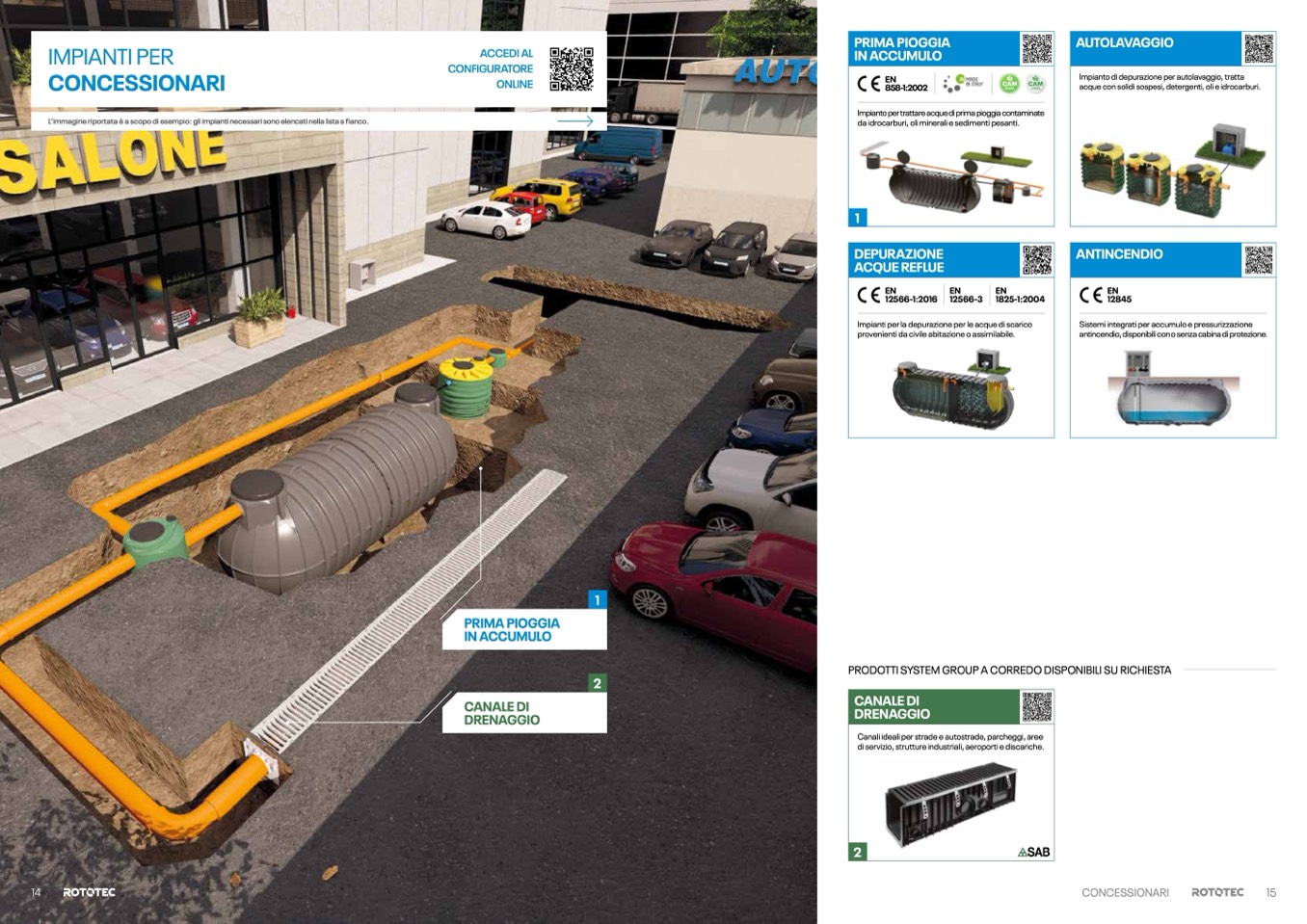Select the Autolavaggio card title
The height and width of the screenshot is (924, 1307).
[1124, 43]
